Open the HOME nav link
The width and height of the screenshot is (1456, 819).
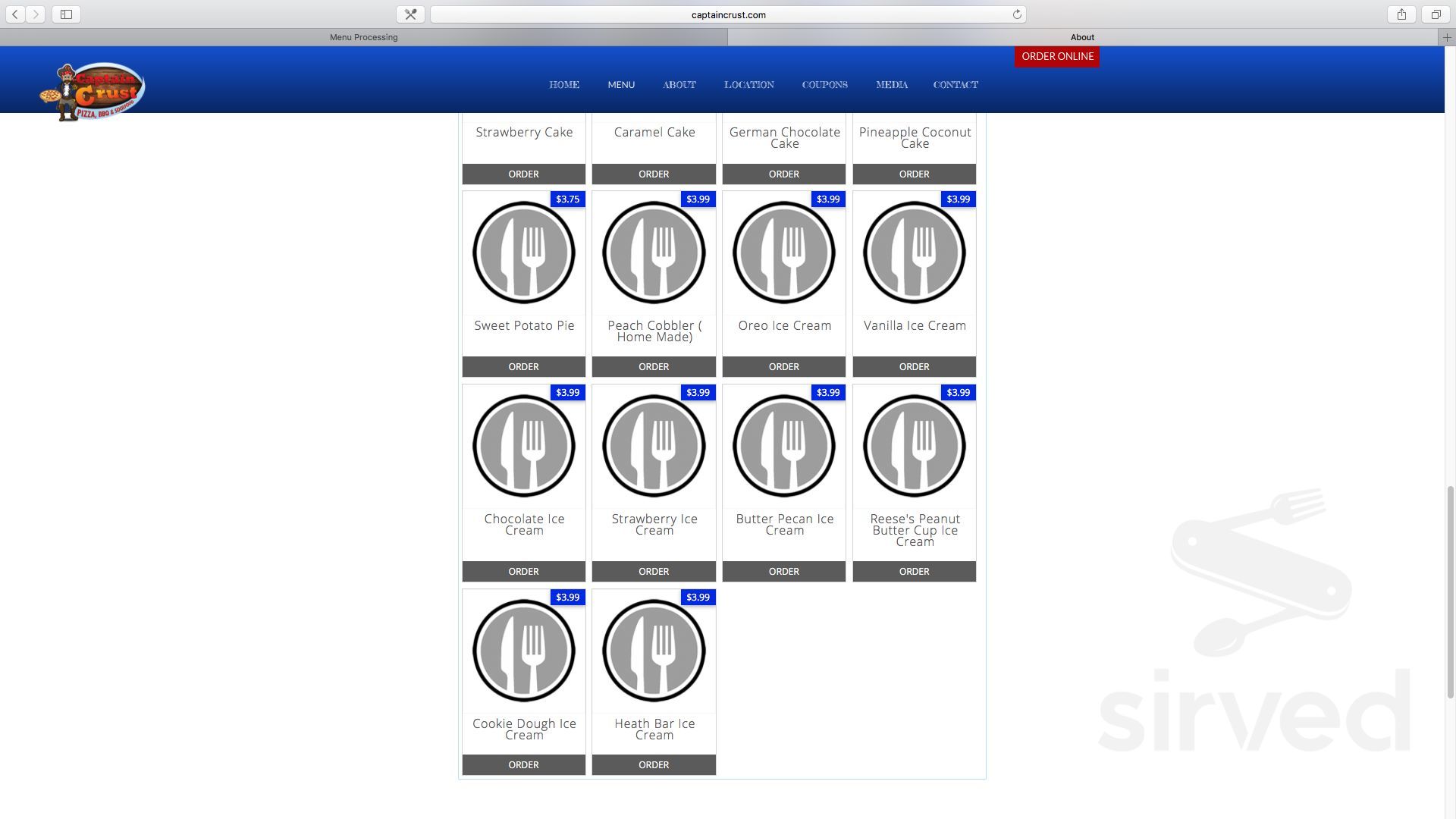click(x=564, y=85)
